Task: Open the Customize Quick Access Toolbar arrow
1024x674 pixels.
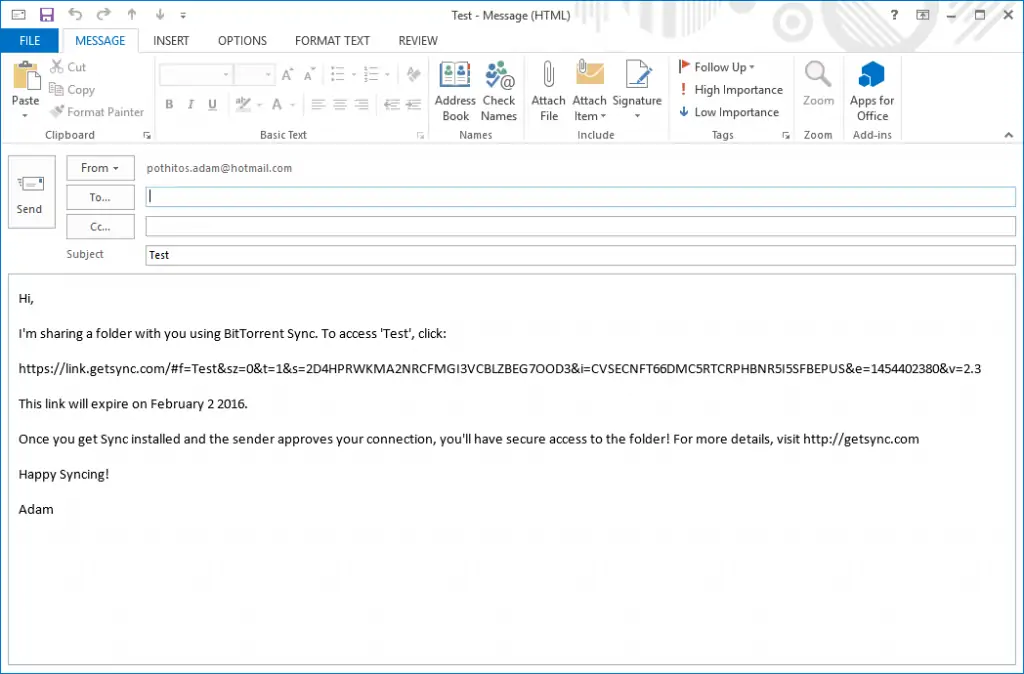Action: (183, 15)
